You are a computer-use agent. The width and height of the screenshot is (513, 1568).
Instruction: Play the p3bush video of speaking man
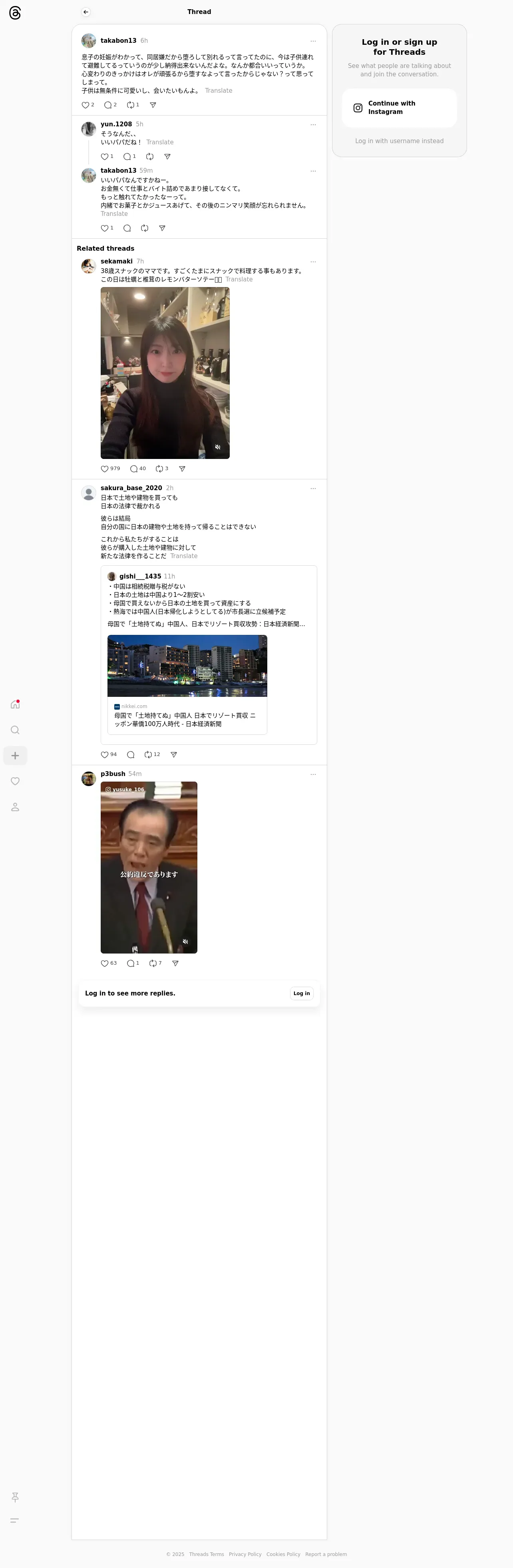click(149, 868)
